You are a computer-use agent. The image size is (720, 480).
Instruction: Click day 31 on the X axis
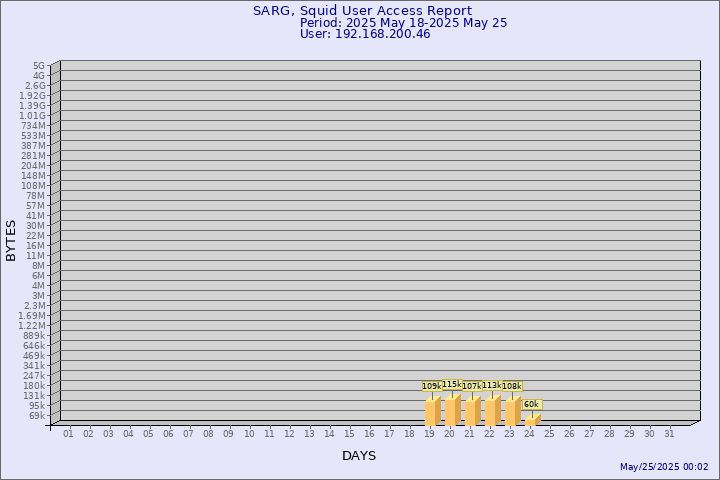click(x=669, y=434)
